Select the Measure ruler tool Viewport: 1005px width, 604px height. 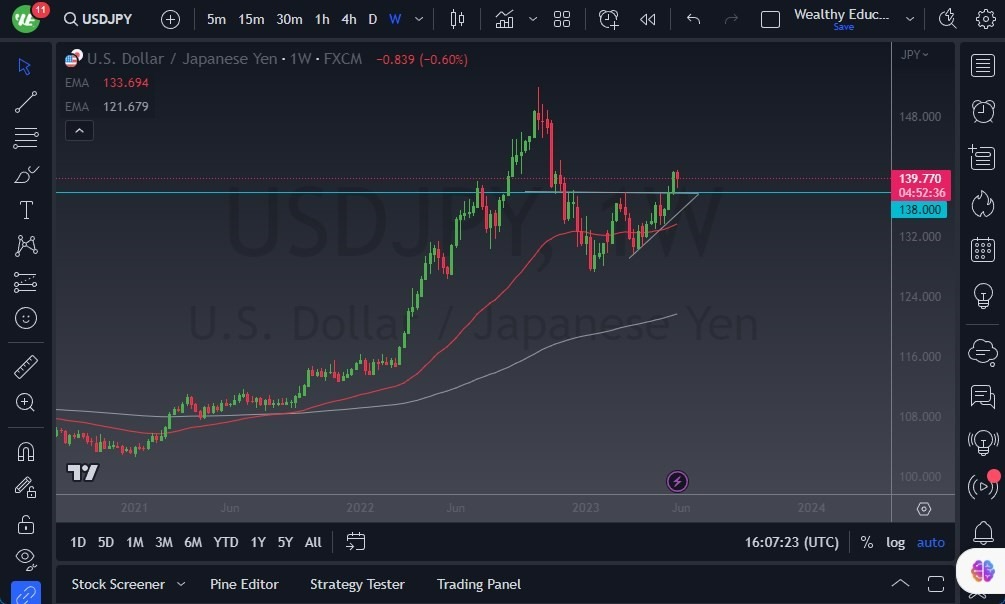[x=26, y=367]
